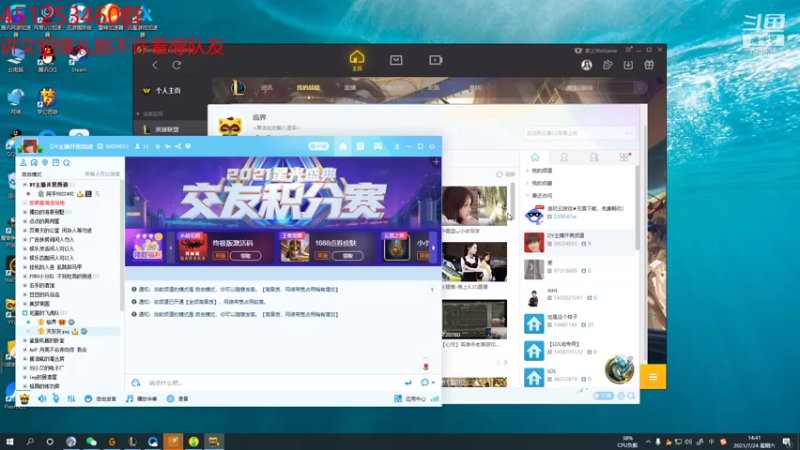Open 【LOL组专用】 channel in recent list
This screenshot has height=450, width=800.
[x=580, y=351]
